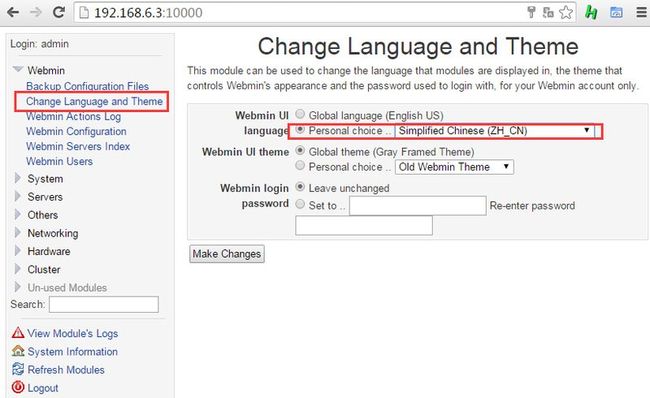650x398 pixels.
Task: Expand the Hardware category
Action: pos(17,251)
